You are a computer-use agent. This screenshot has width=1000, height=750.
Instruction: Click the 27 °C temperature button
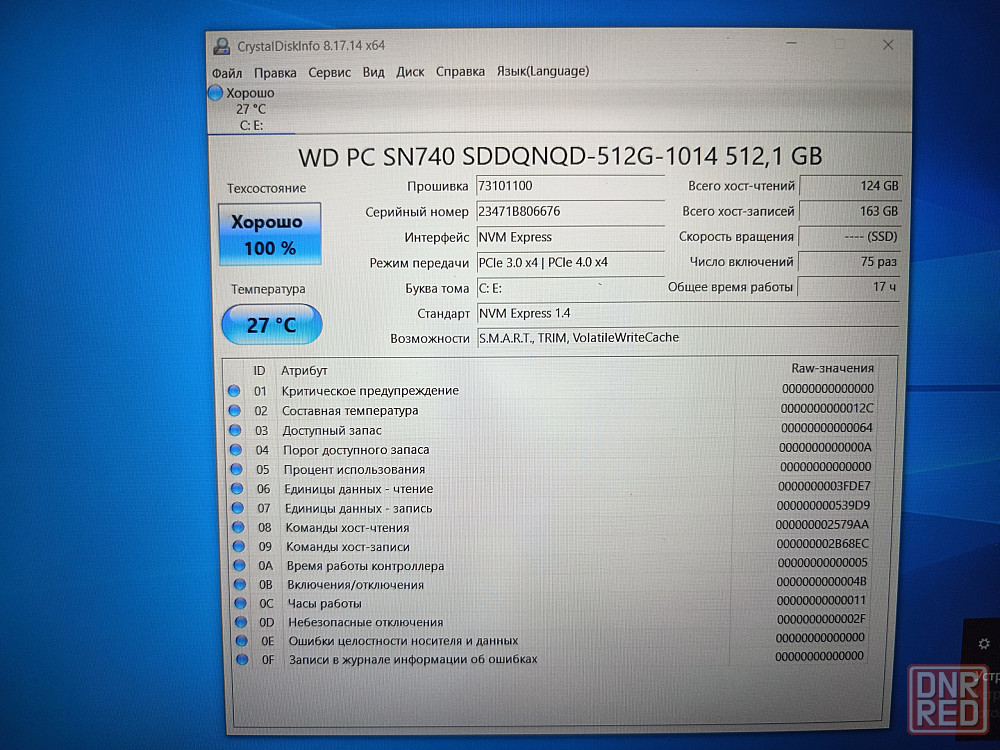click(271, 325)
